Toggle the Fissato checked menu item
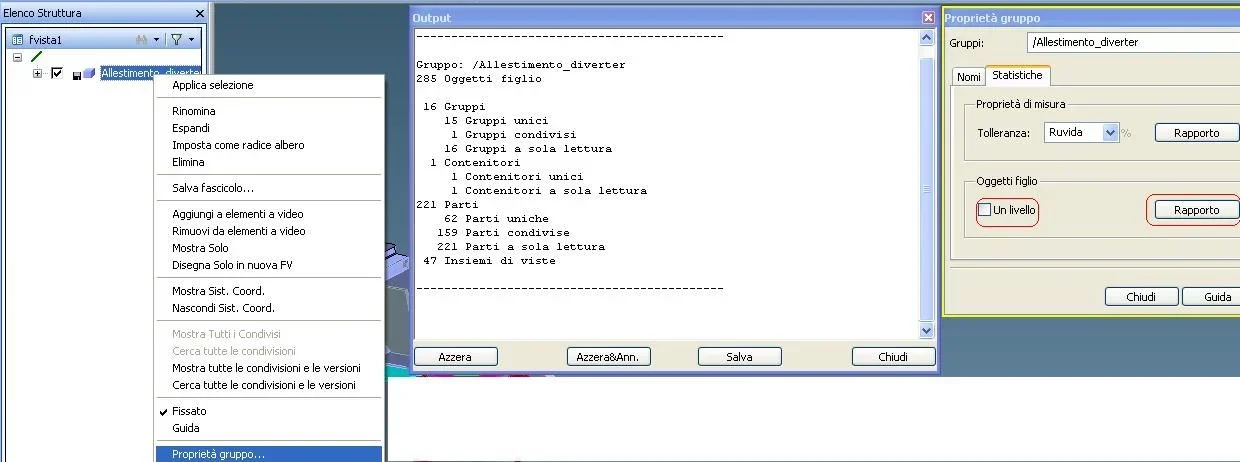 [x=189, y=411]
